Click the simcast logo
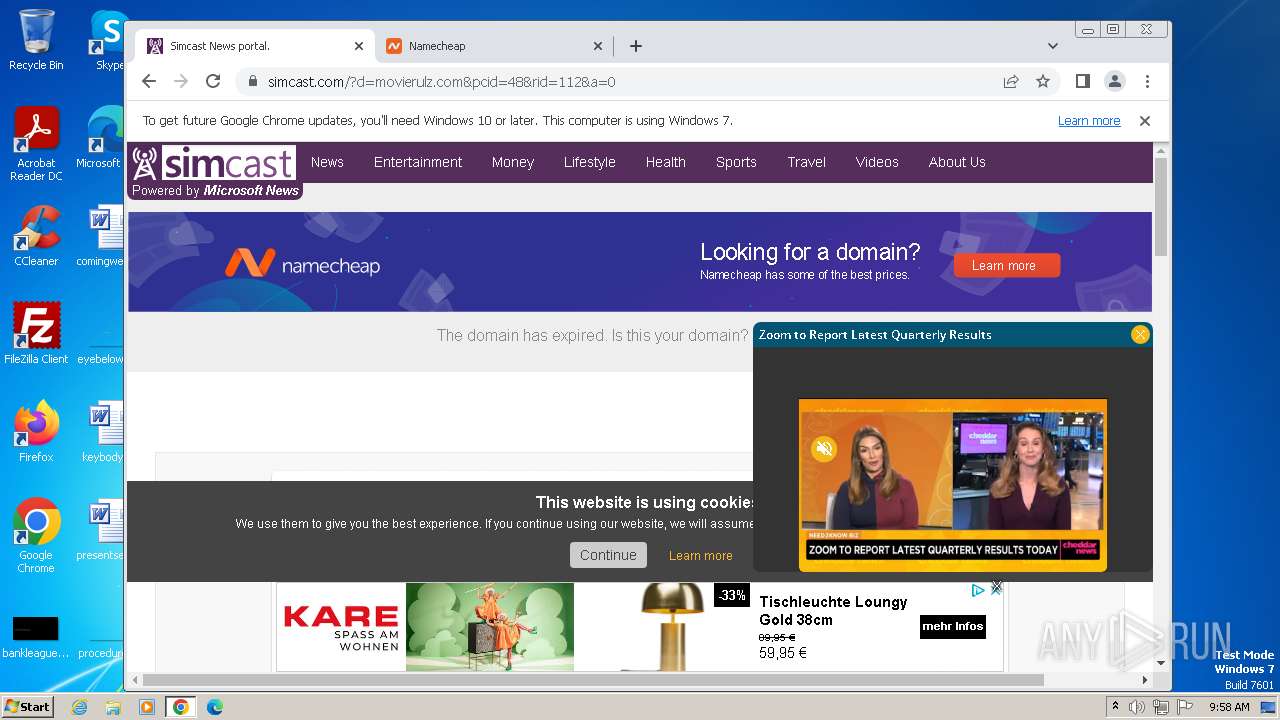This screenshot has height=720, width=1280. 214,163
